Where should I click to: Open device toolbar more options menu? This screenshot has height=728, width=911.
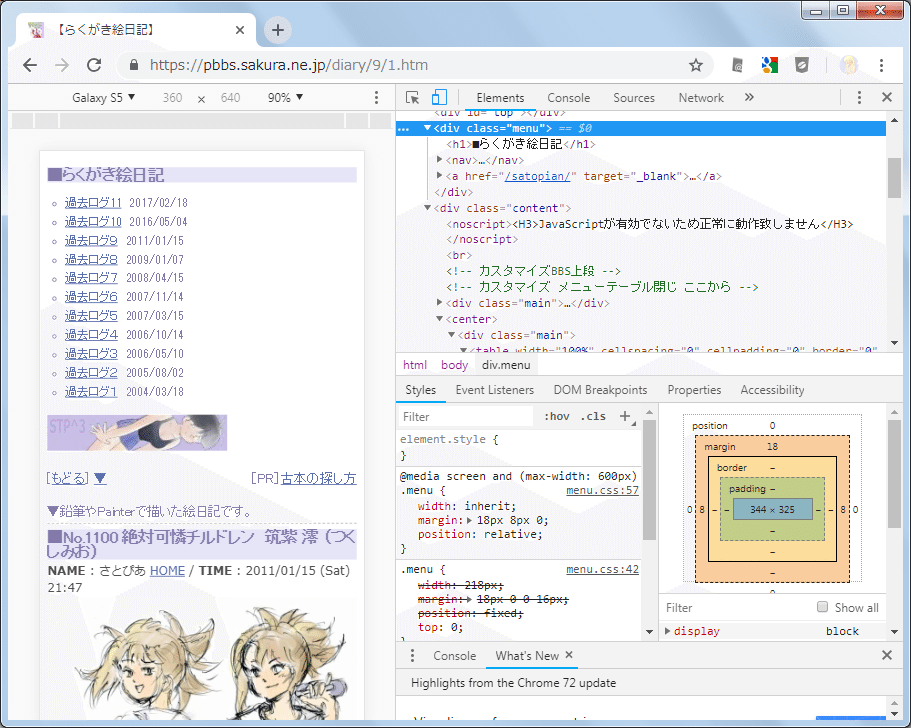(x=376, y=97)
